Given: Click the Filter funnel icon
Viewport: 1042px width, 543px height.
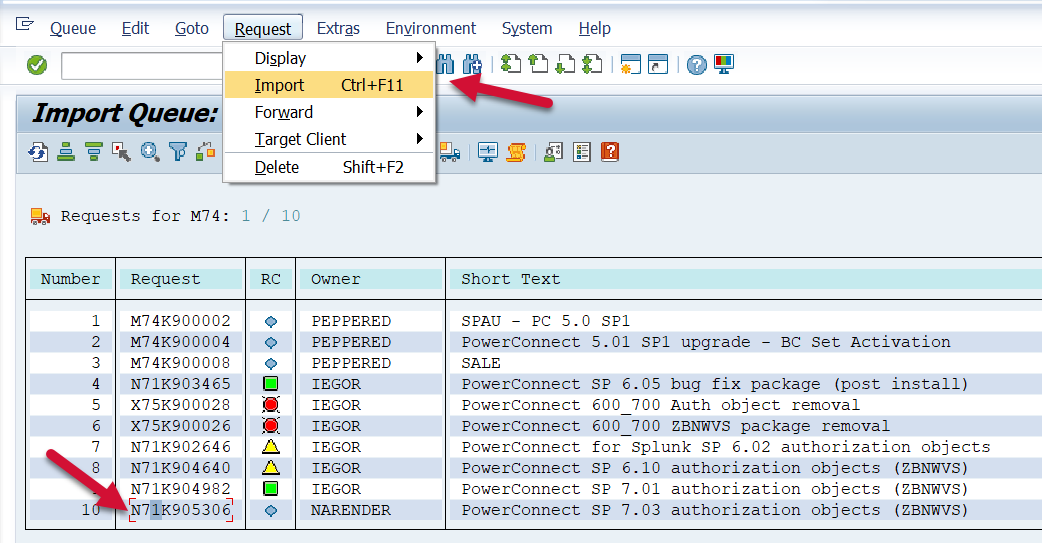Looking at the screenshot, I should pyautogui.click(x=178, y=152).
